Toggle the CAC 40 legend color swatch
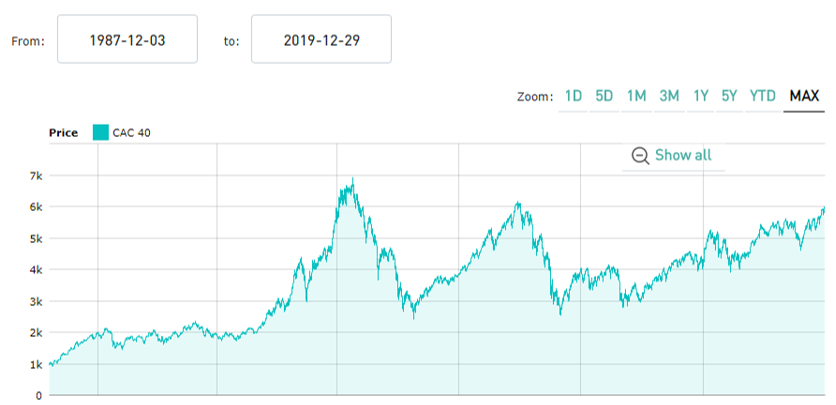Image resolution: width=836 pixels, height=405 pixels. (x=100, y=132)
